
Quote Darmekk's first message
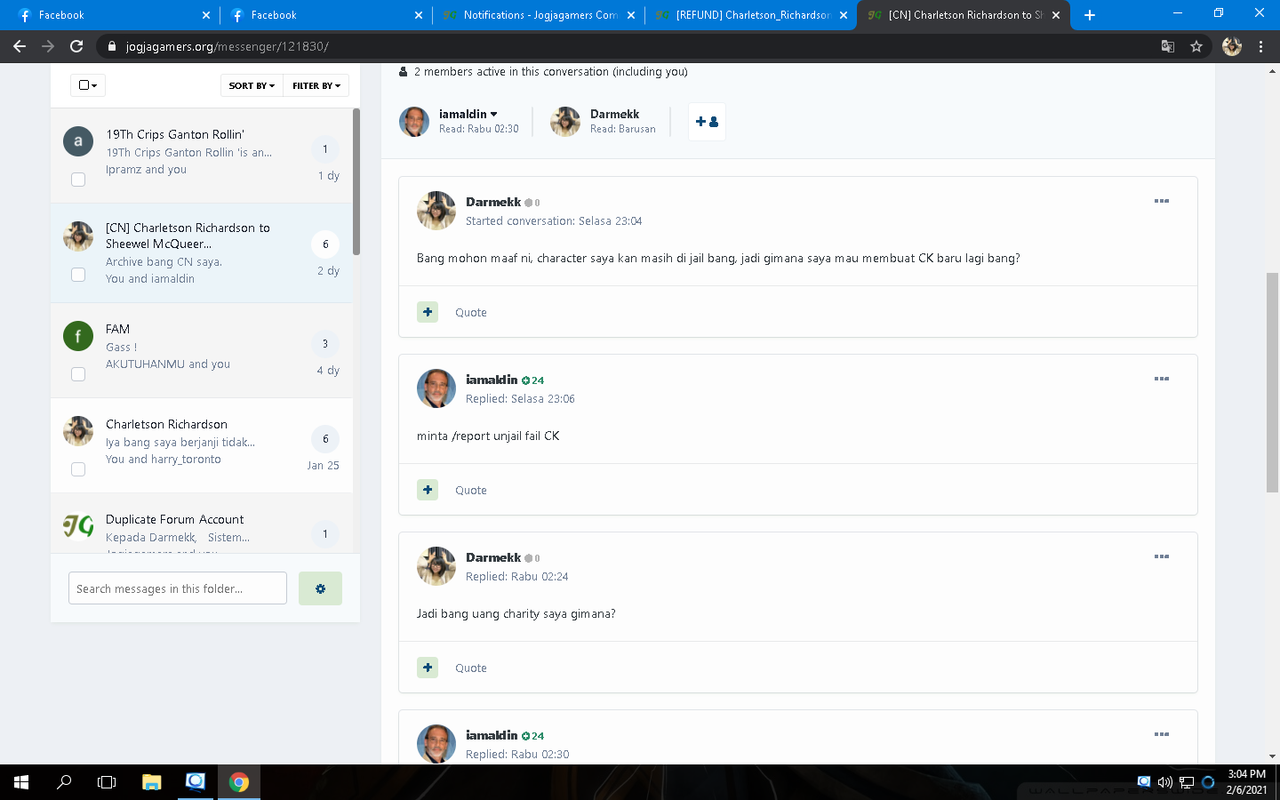[x=471, y=313]
